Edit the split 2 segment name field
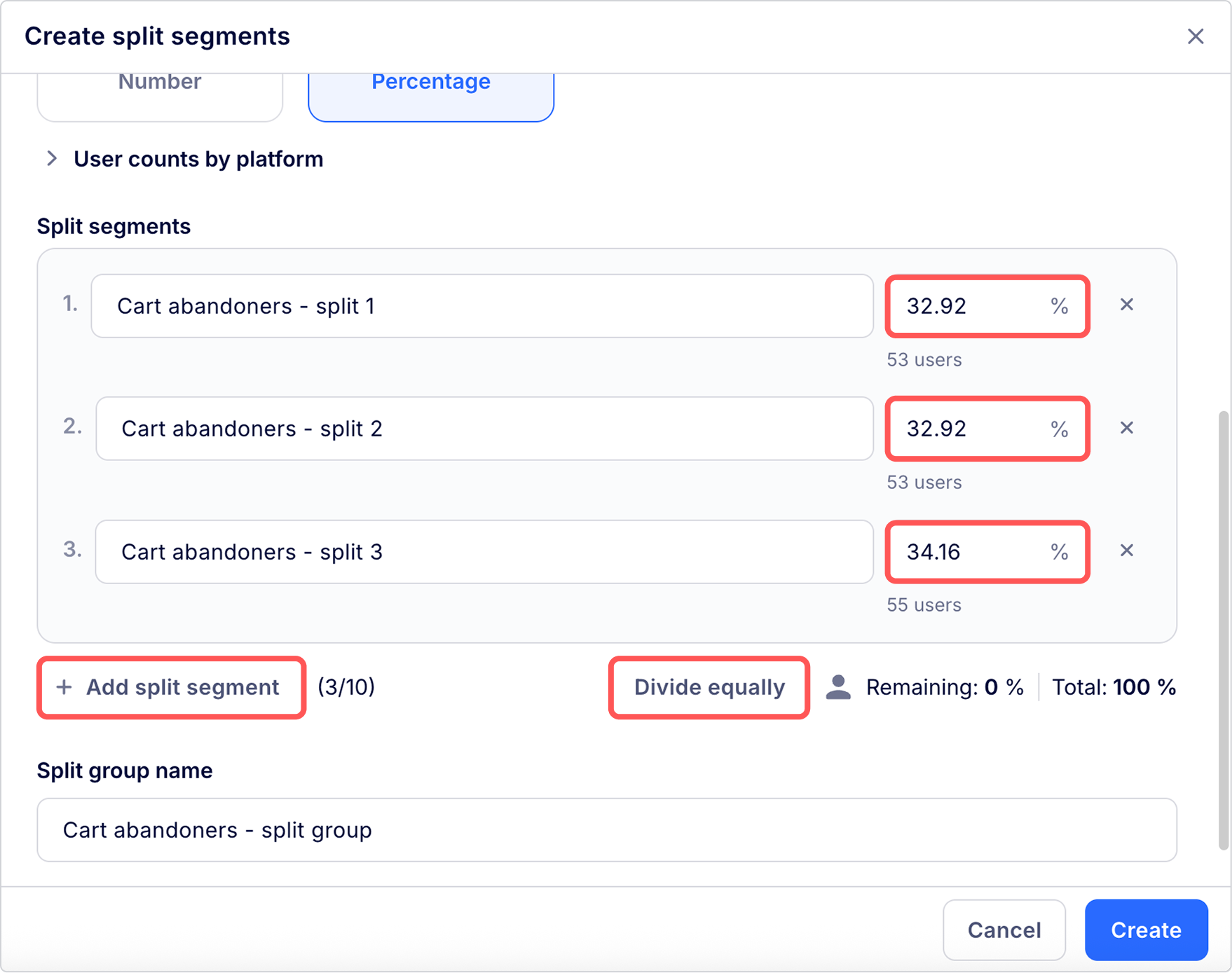Image resolution: width=1232 pixels, height=973 pixels. pos(484,429)
